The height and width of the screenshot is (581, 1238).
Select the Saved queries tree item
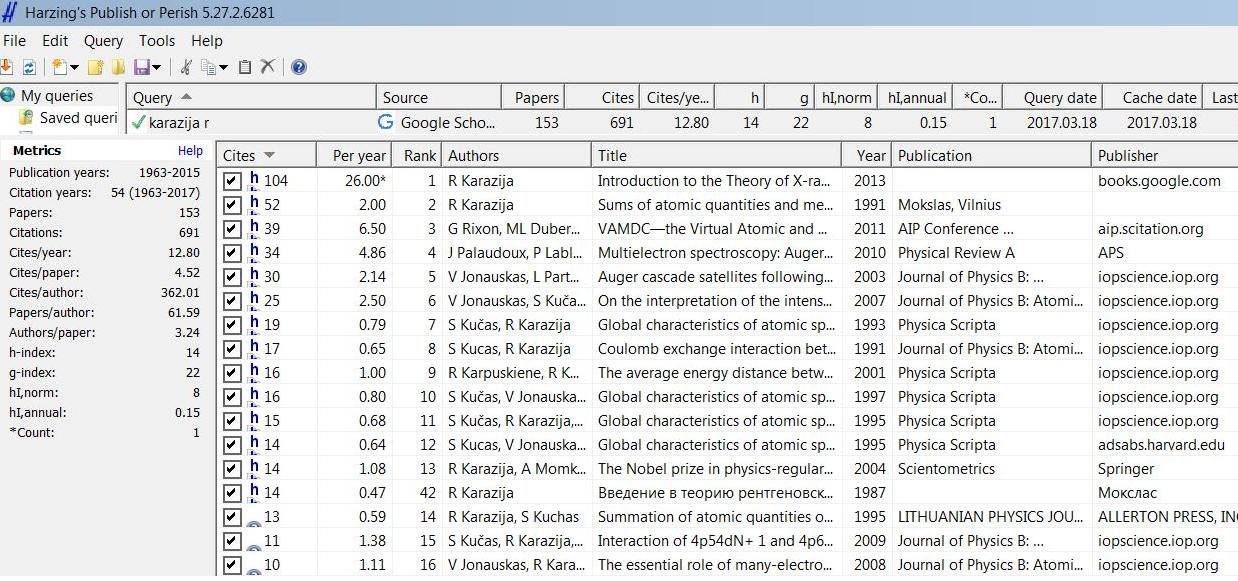point(78,118)
